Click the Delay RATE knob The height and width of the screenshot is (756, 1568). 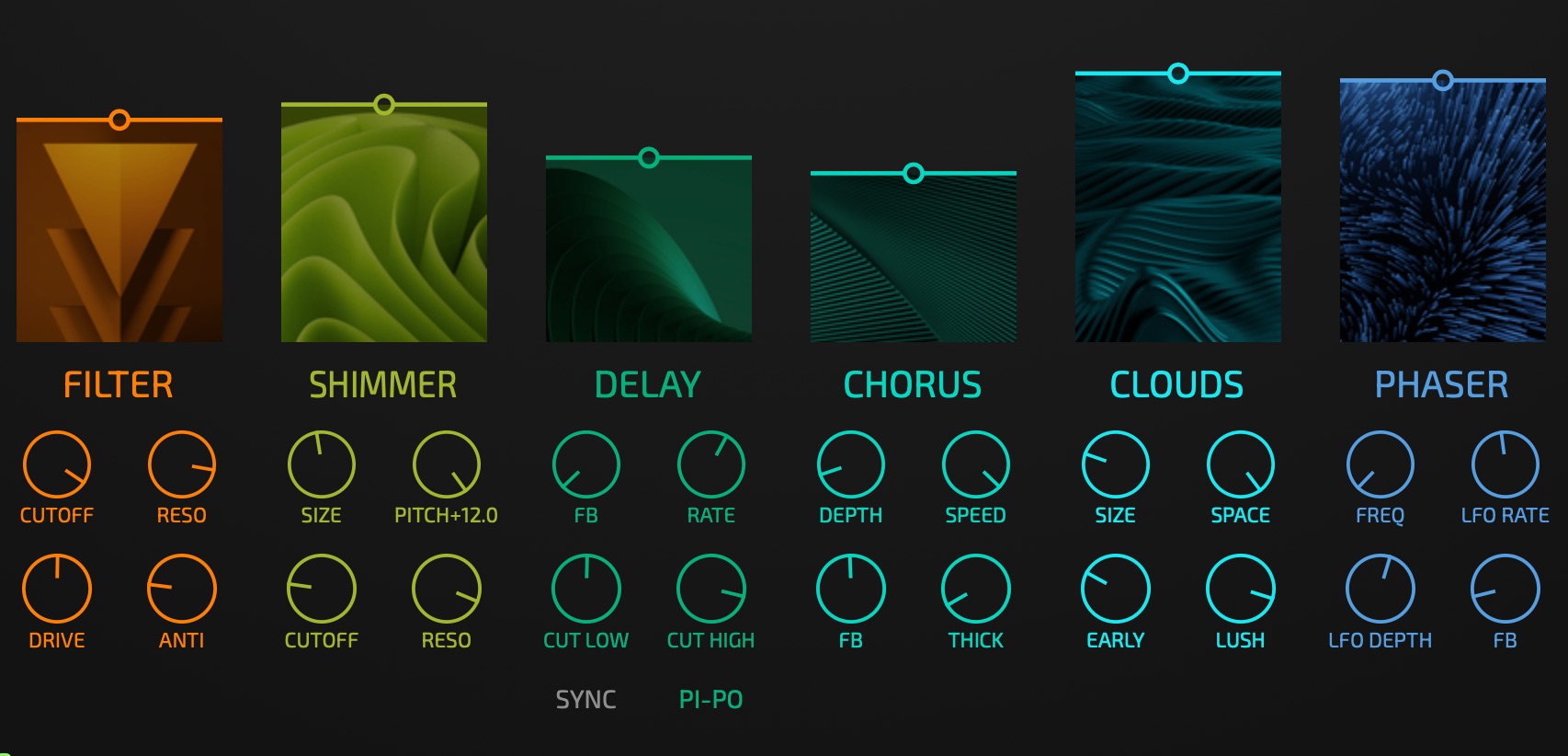pos(711,464)
